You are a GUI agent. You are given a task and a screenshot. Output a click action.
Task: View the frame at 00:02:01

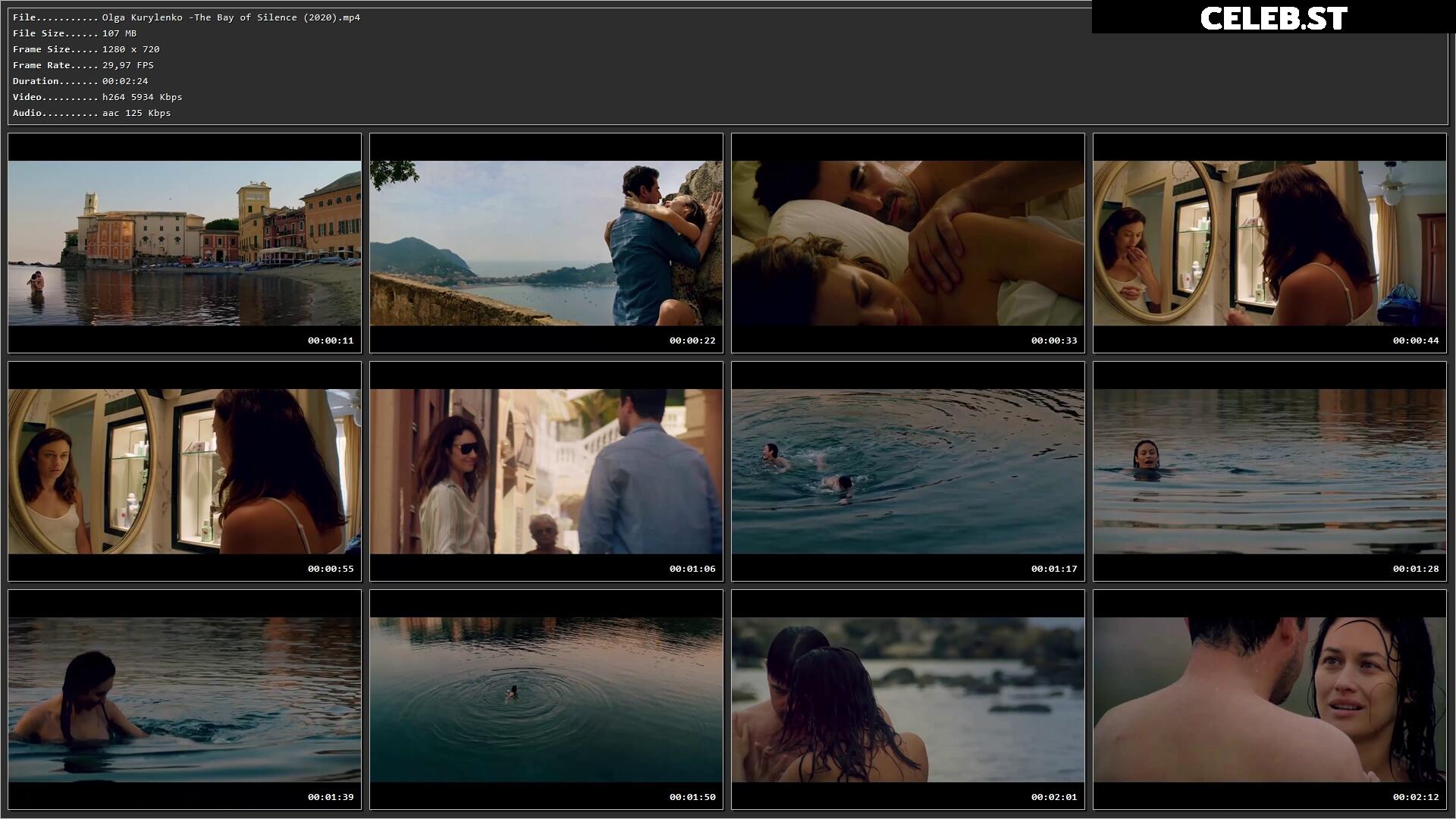tap(908, 699)
